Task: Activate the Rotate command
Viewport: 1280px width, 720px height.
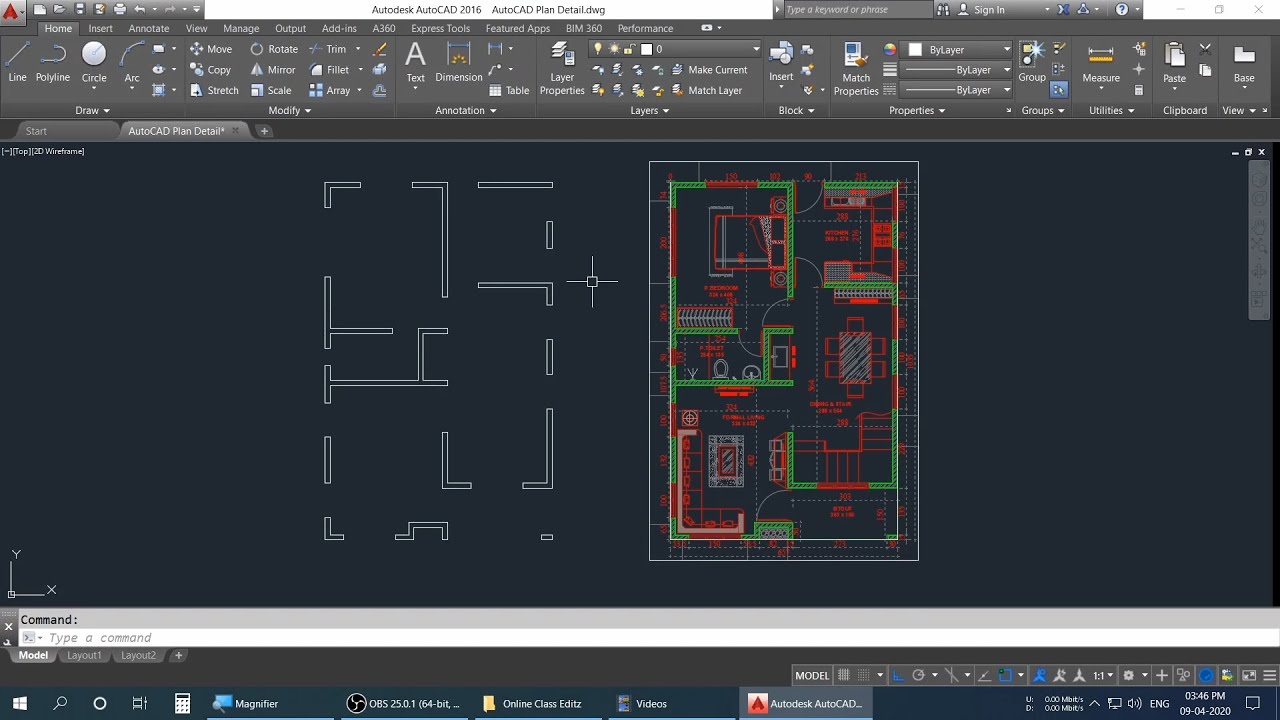Action: click(274, 49)
